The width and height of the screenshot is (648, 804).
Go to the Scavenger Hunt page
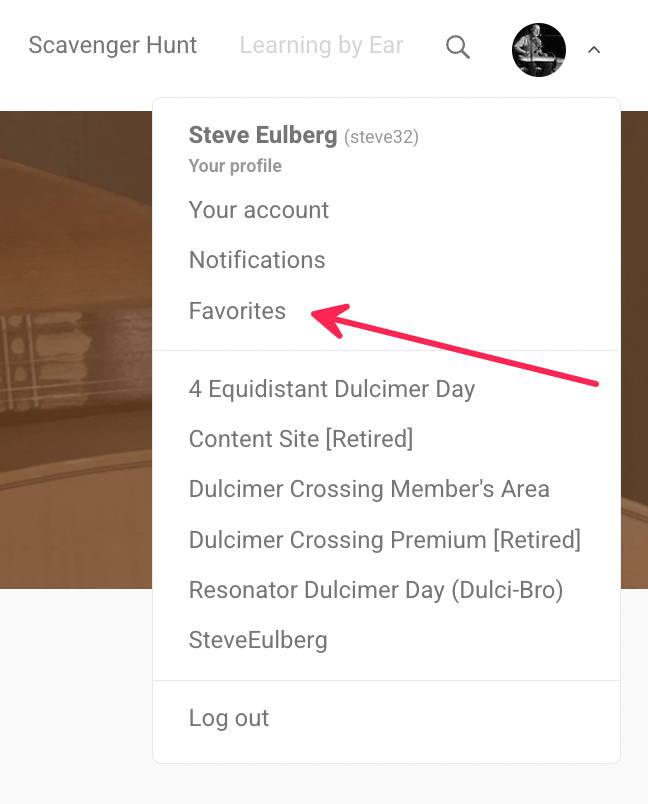click(x=113, y=45)
